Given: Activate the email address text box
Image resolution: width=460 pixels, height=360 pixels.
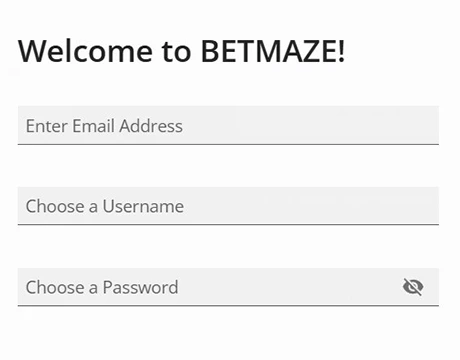Looking at the screenshot, I should pyautogui.click(x=228, y=125).
